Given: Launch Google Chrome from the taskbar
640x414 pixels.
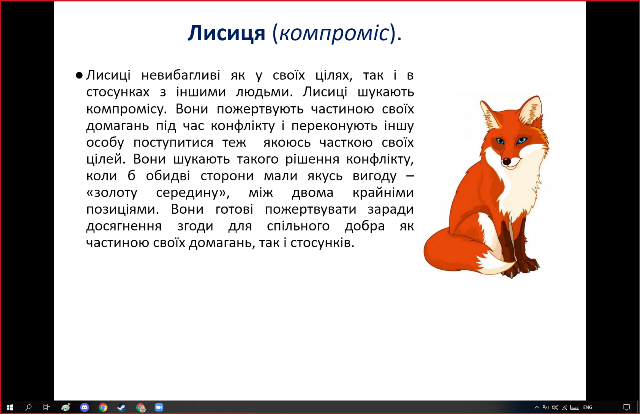Looking at the screenshot, I should pyautogui.click(x=103, y=407).
